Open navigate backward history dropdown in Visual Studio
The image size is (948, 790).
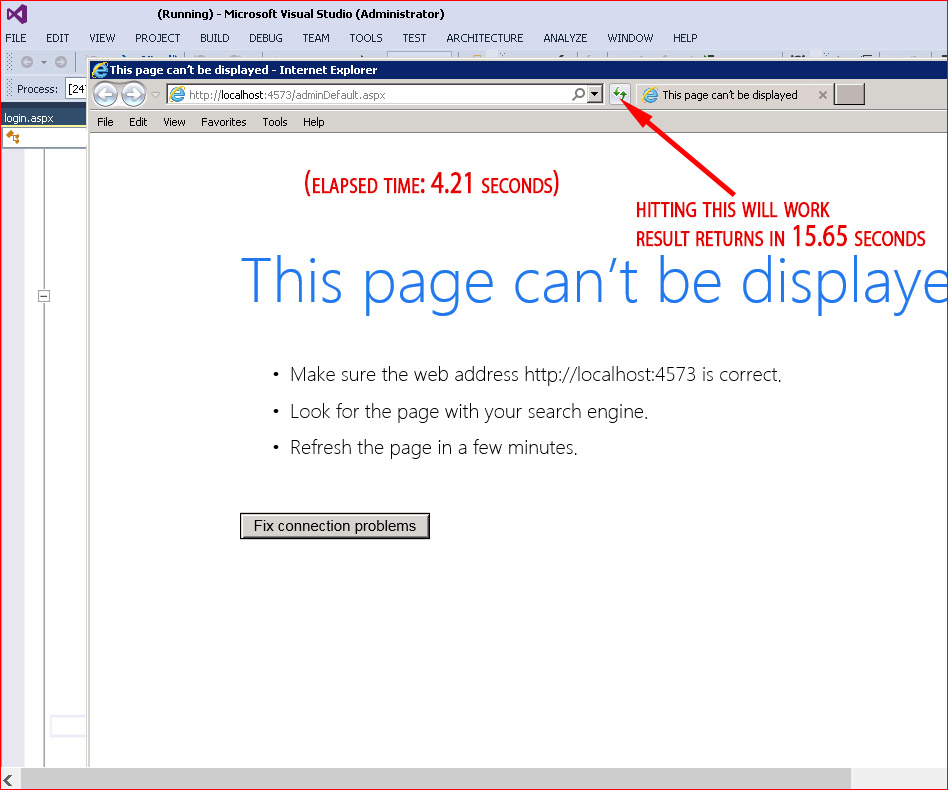44,62
